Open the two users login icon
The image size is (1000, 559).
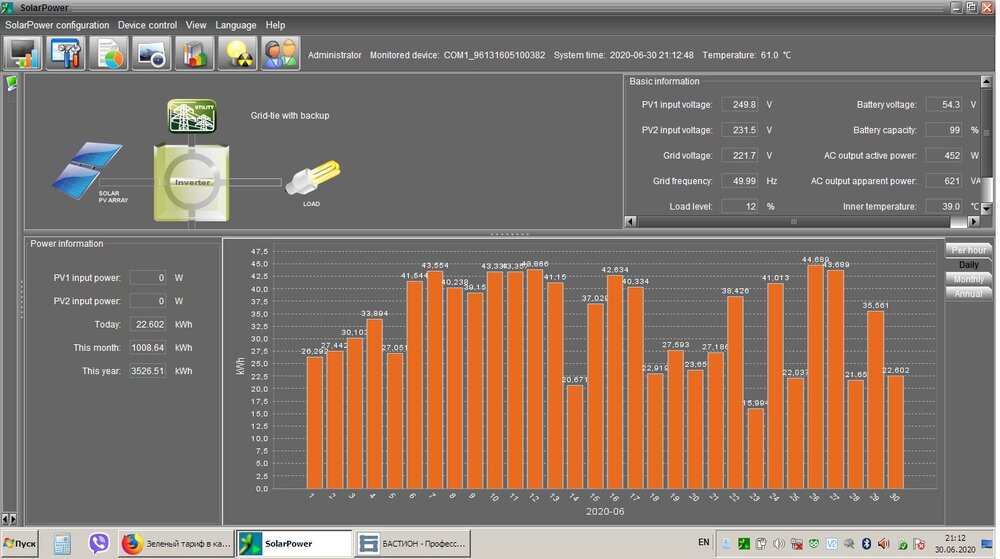[x=281, y=54]
